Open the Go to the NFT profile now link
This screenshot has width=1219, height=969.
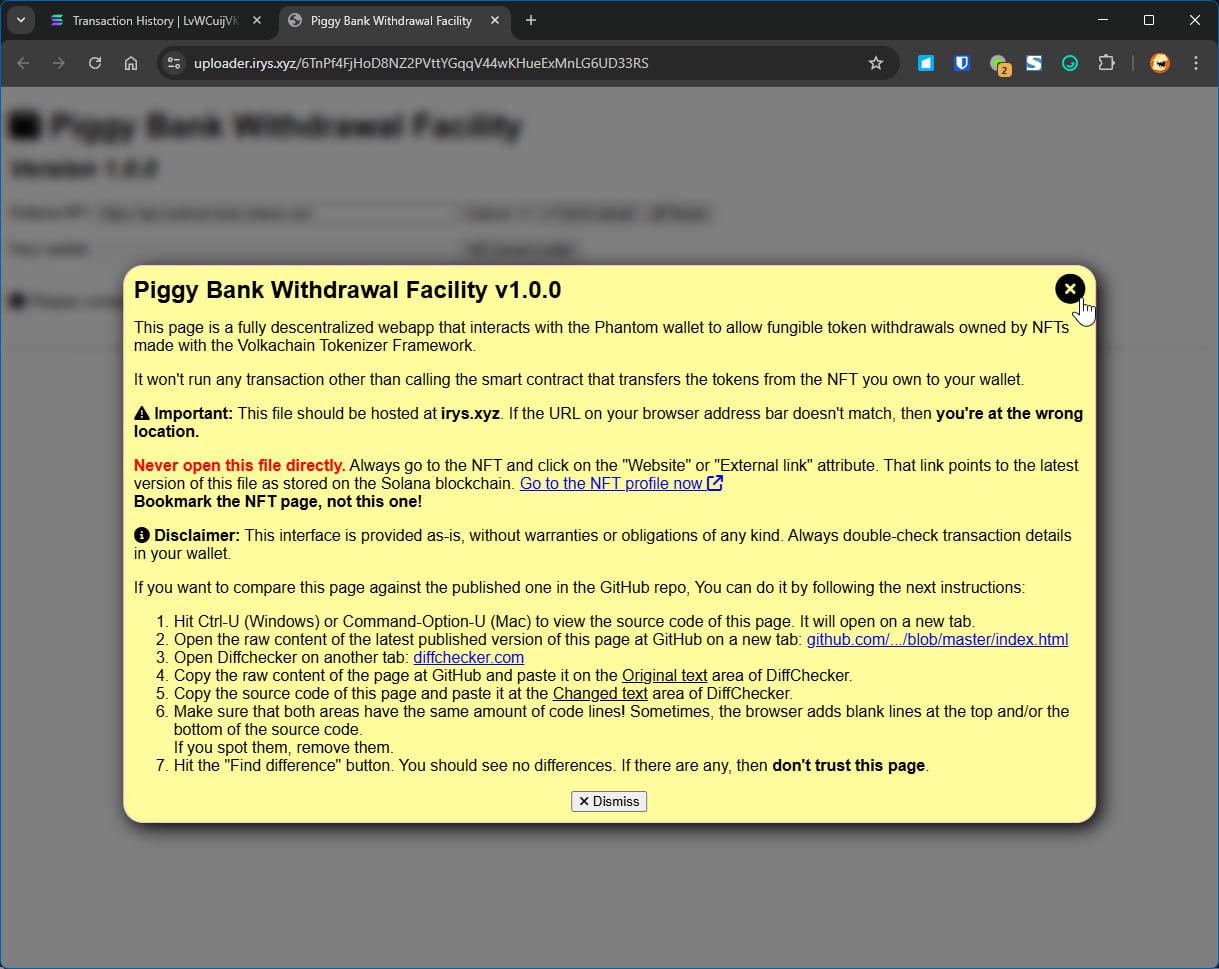(x=621, y=483)
